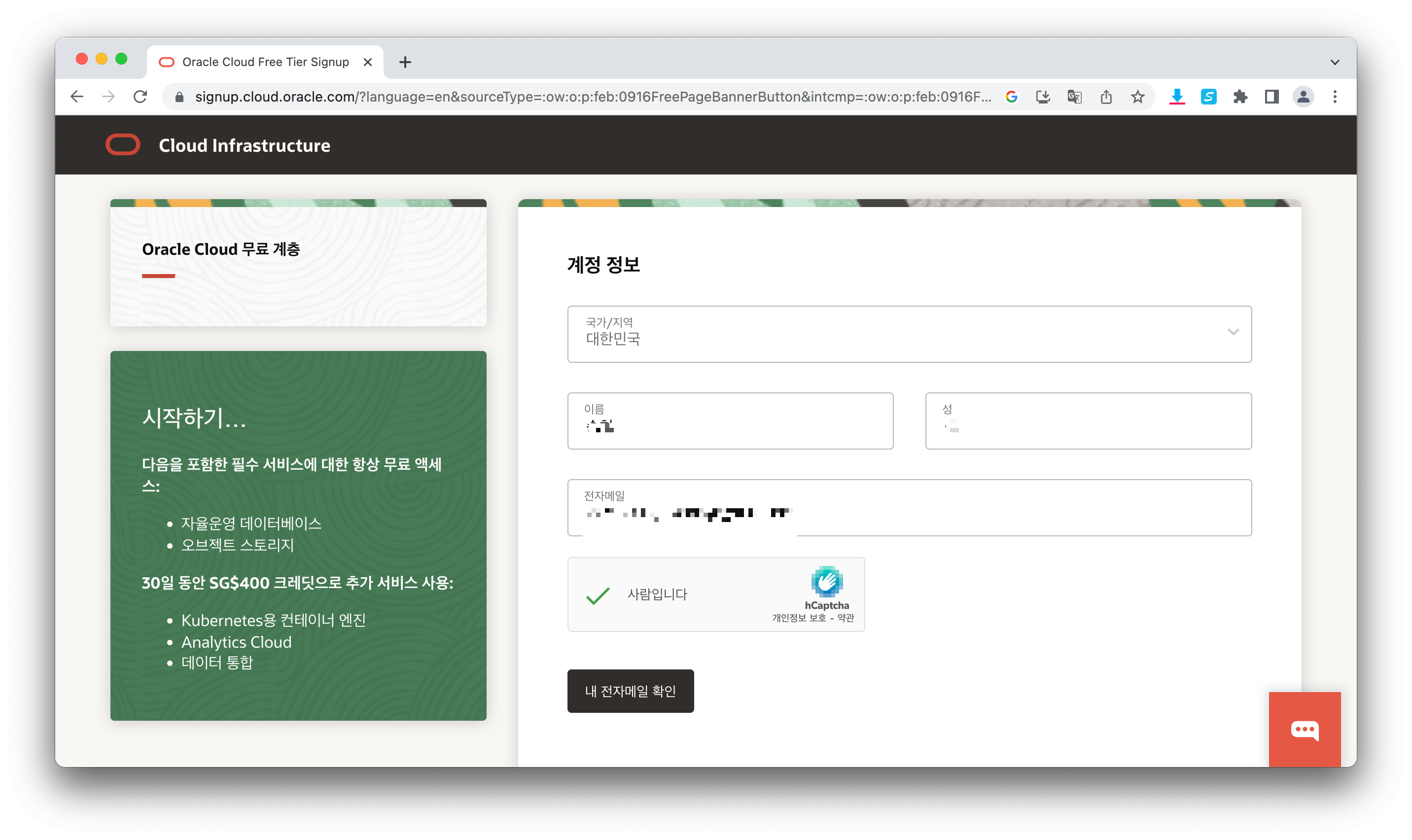The height and width of the screenshot is (840, 1412).
Task: Click the 전자메일 email input field
Action: tap(909, 508)
